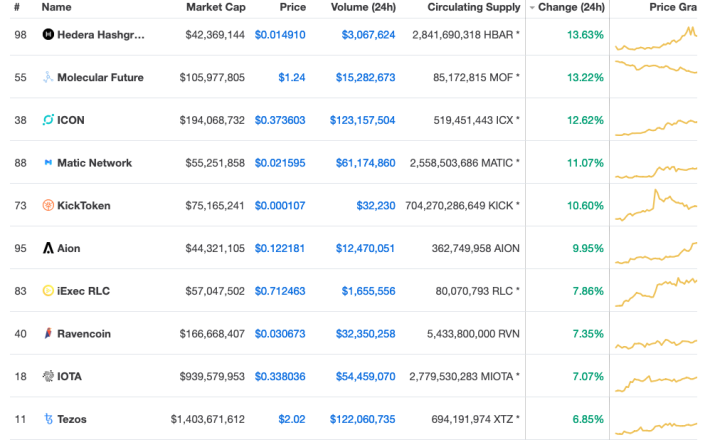Sort by Name column header

pos(56,7)
